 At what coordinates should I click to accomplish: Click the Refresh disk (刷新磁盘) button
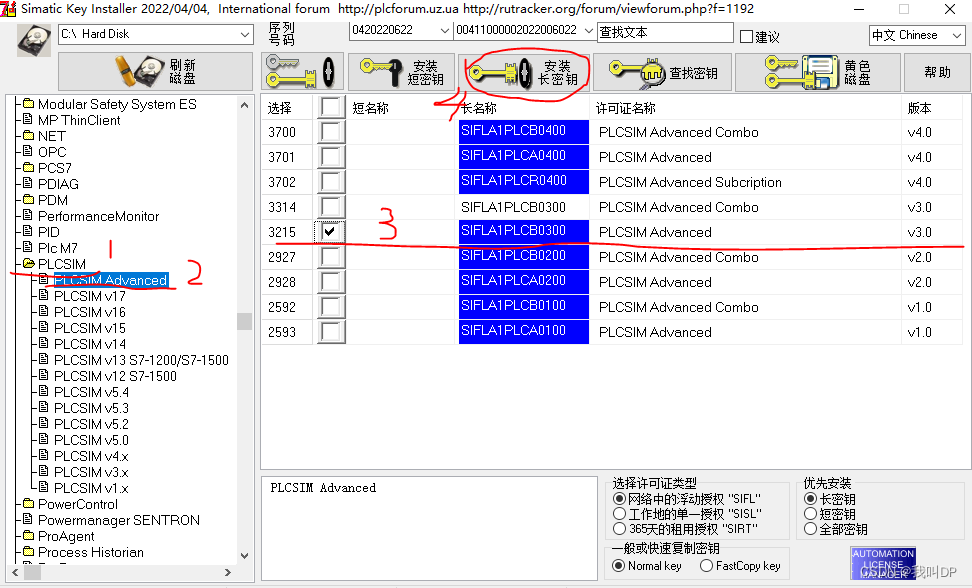pos(155,71)
